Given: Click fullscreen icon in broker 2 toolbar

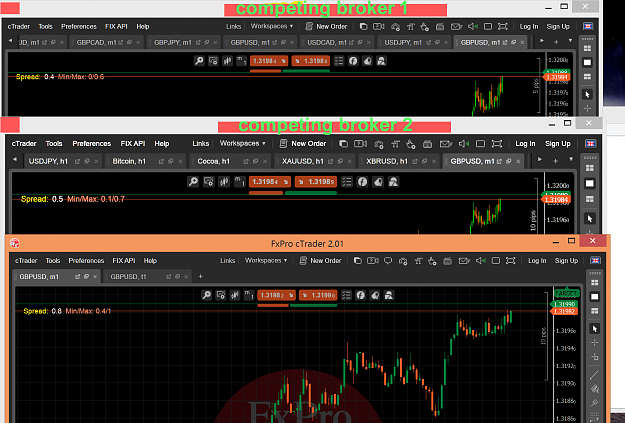Looking at the screenshot, I should [x=497, y=144].
